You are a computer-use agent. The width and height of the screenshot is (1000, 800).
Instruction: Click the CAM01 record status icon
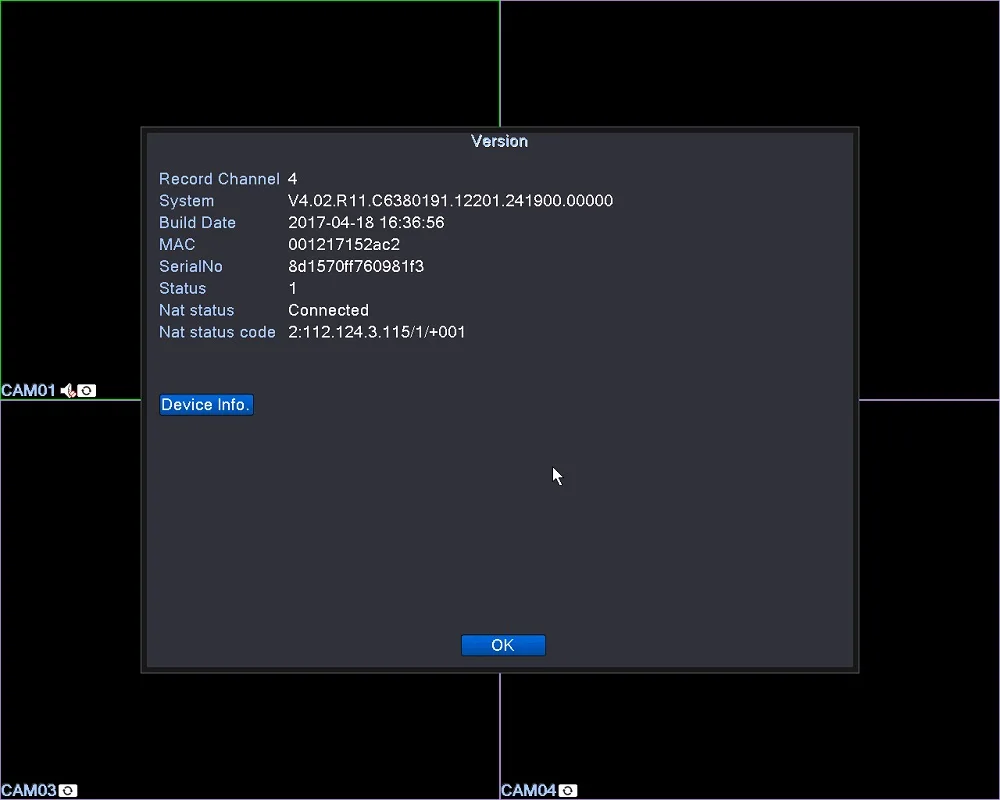click(x=87, y=390)
